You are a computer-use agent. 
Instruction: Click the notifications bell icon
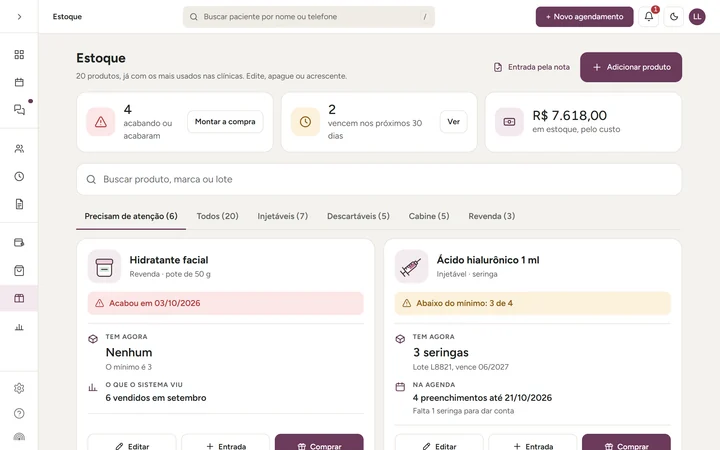click(x=649, y=17)
